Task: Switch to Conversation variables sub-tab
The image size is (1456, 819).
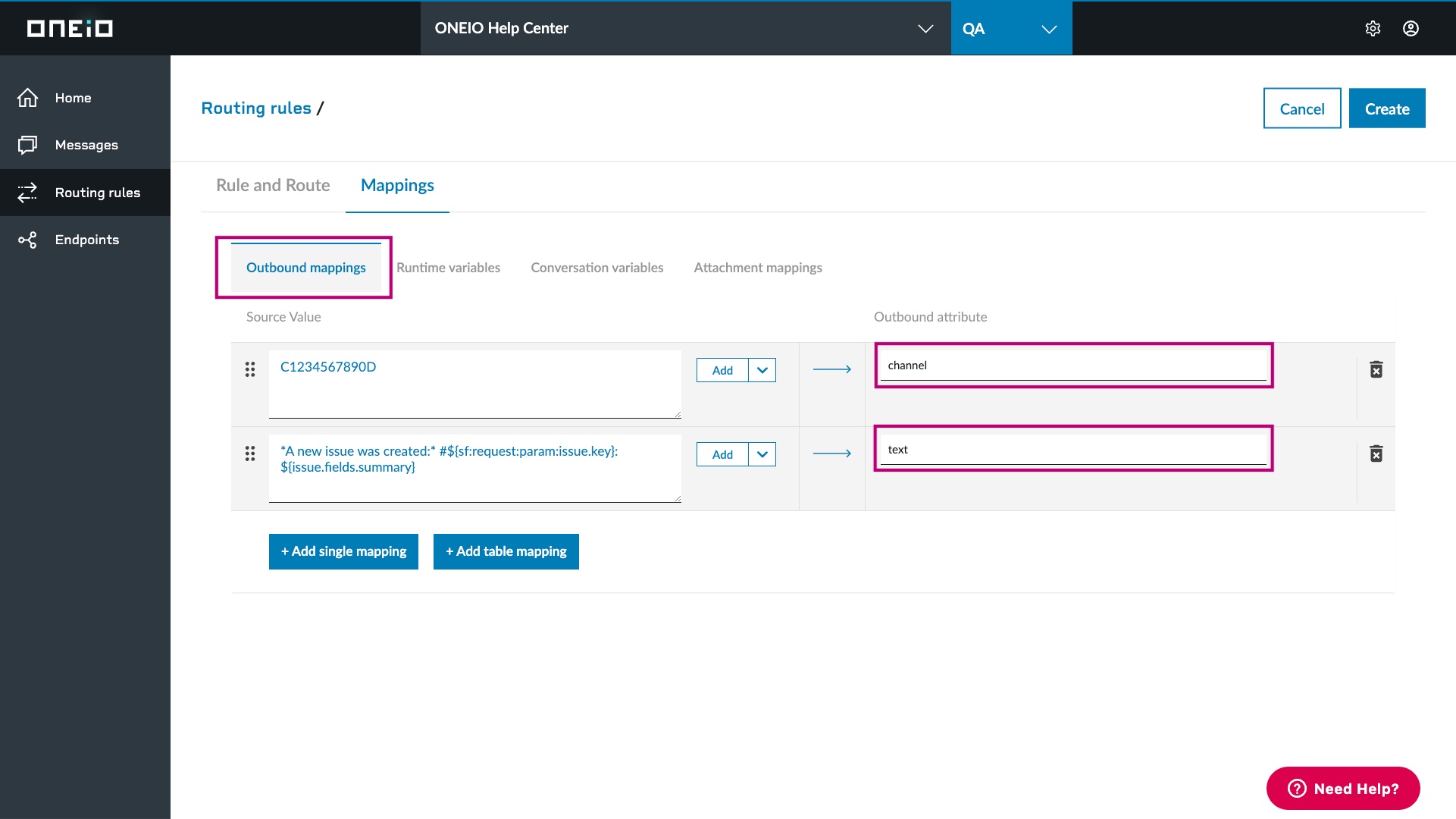Action: coord(597,268)
